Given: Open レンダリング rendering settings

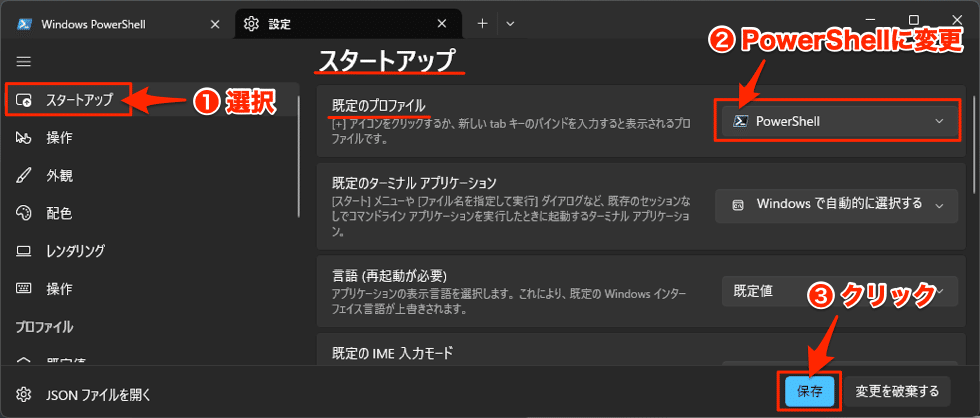Looking at the screenshot, I should coord(150,251).
